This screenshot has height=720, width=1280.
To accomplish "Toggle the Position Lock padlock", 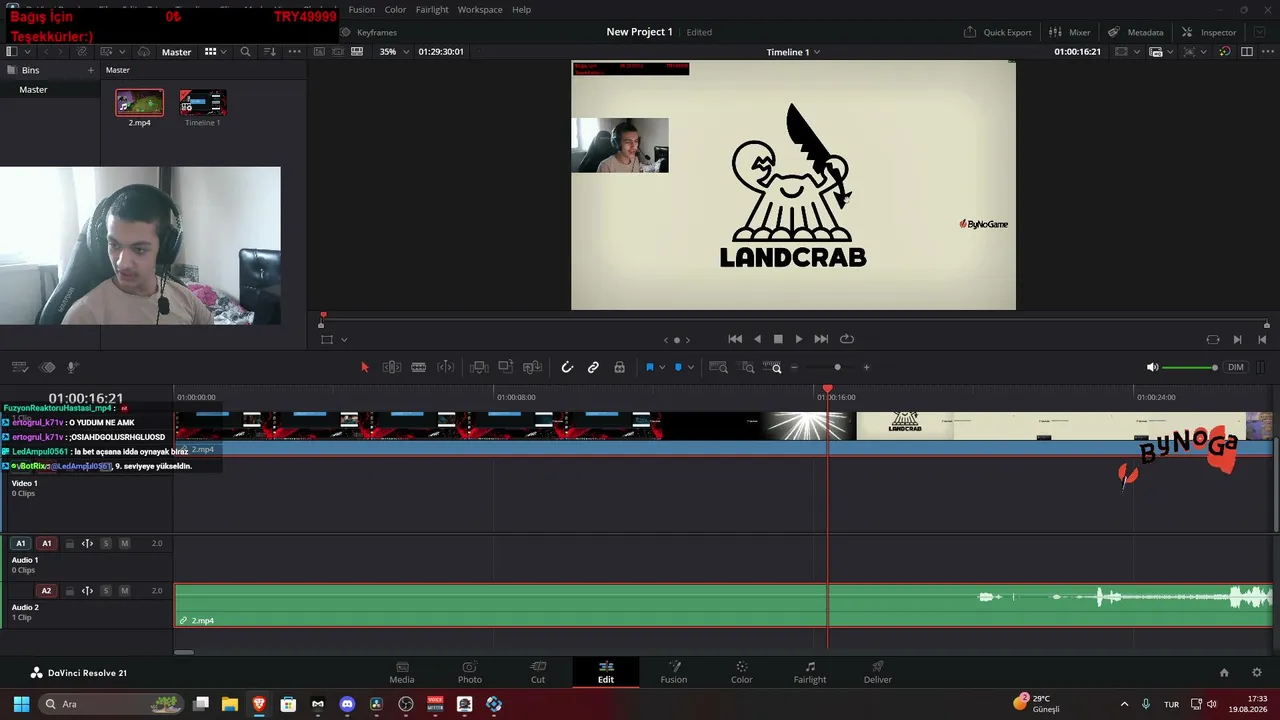I will point(619,367).
